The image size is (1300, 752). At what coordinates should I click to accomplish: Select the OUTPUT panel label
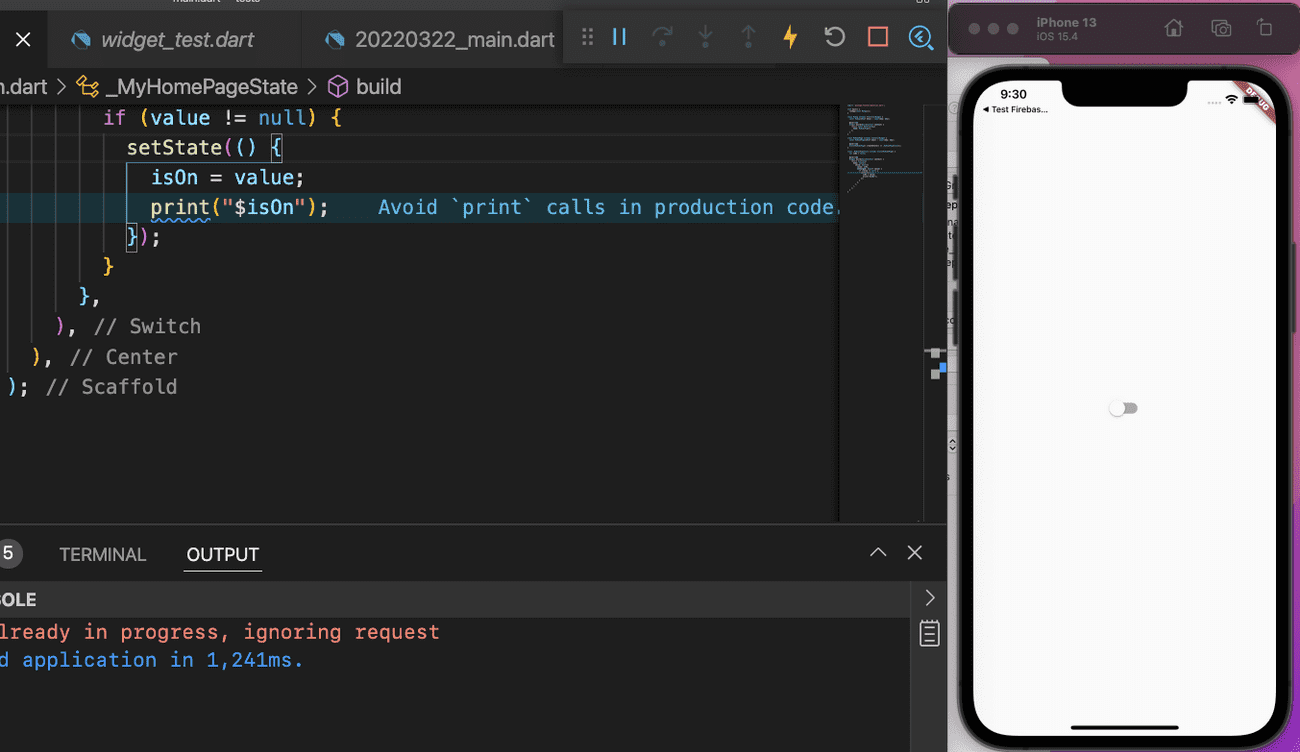pos(222,555)
